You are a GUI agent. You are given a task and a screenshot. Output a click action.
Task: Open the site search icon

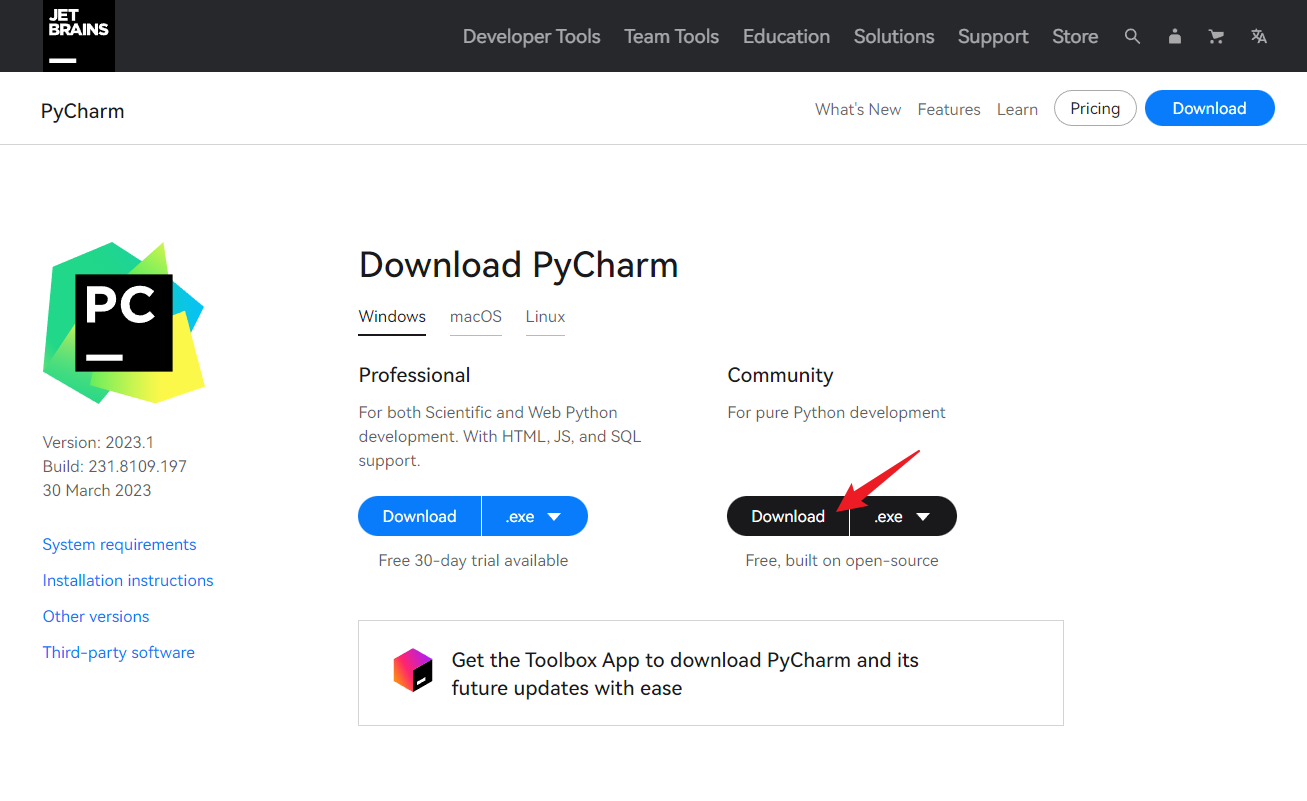1132,36
